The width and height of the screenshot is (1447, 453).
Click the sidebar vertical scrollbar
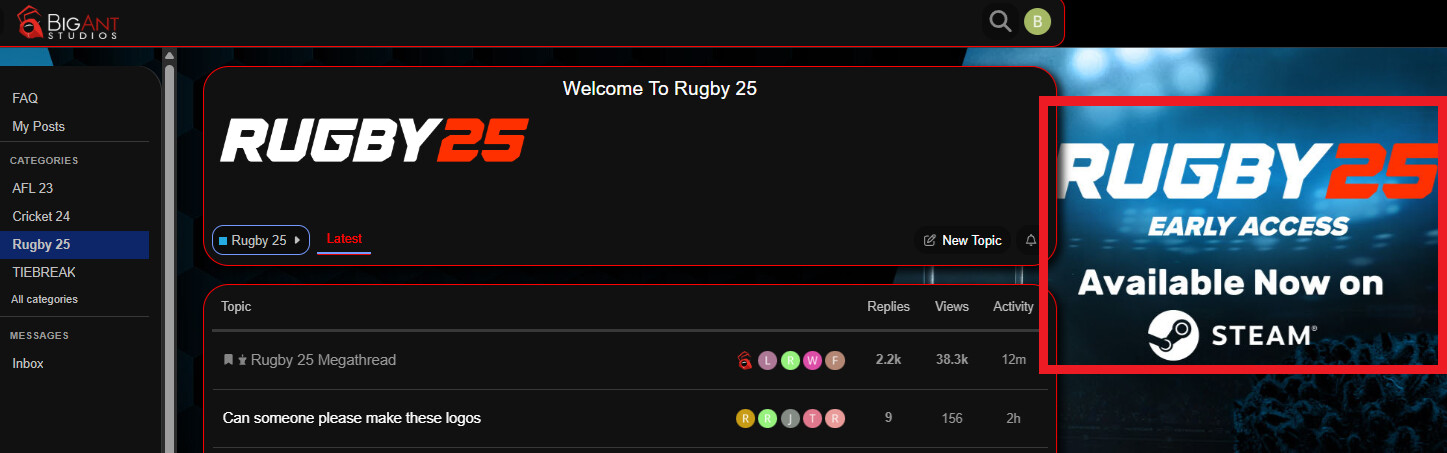pyautogui.click(x=169, y=250)
